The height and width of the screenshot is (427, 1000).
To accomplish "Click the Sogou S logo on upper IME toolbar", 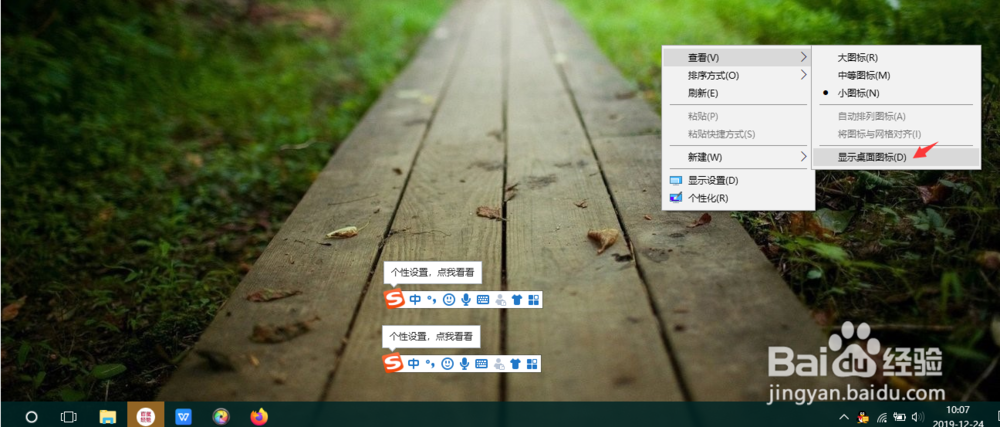I will click(x=395, y=299).
